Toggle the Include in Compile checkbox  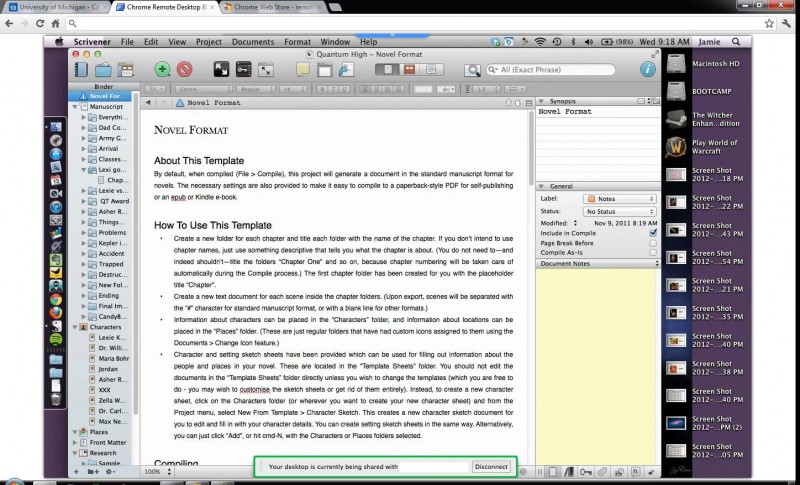tap(653, 233)
